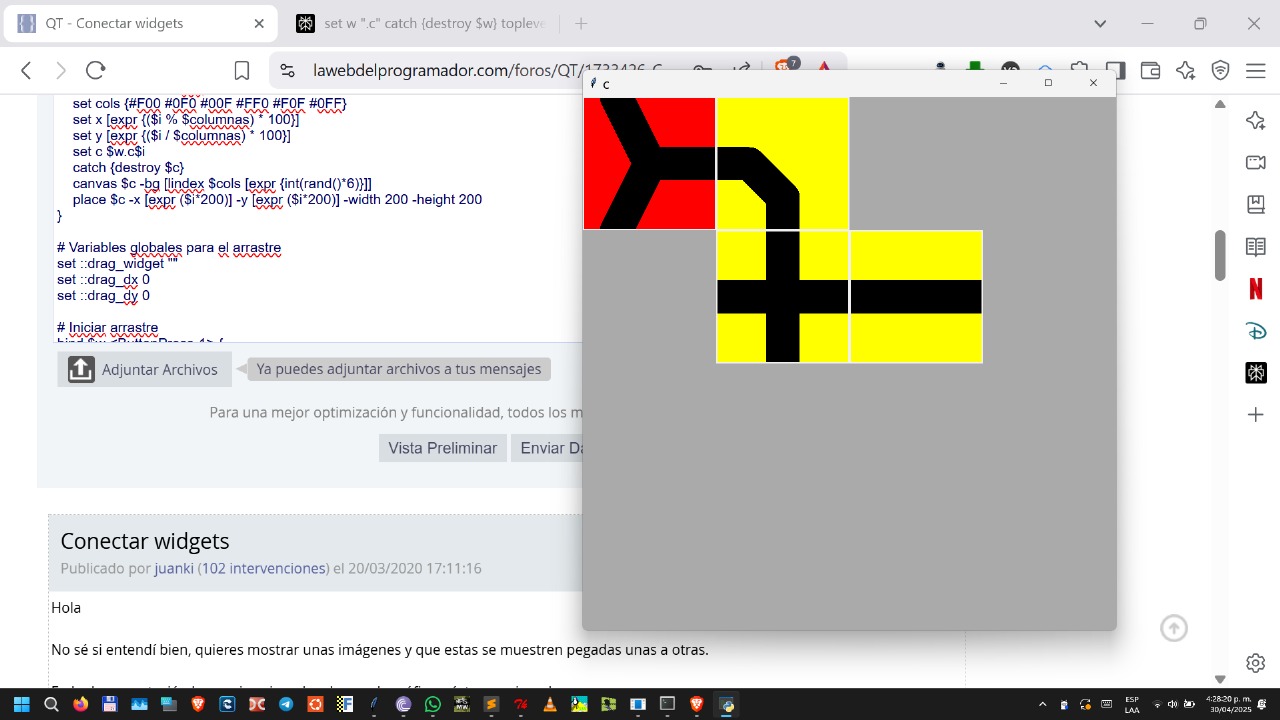This screenshot has height=720, width=1280.
Task: Select the red Y-shaped road tile
Action: [x=650, y=164]
